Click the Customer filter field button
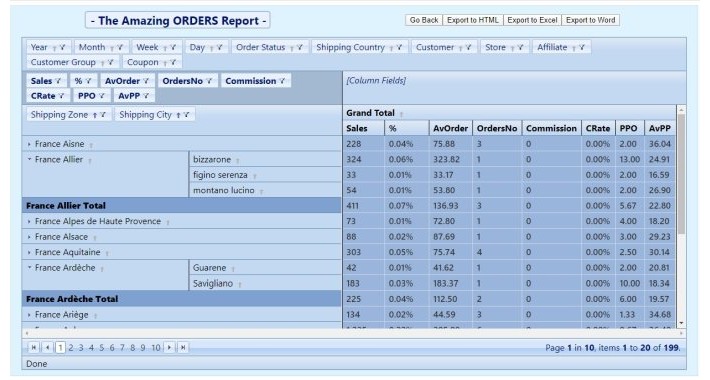 [444, 47]
